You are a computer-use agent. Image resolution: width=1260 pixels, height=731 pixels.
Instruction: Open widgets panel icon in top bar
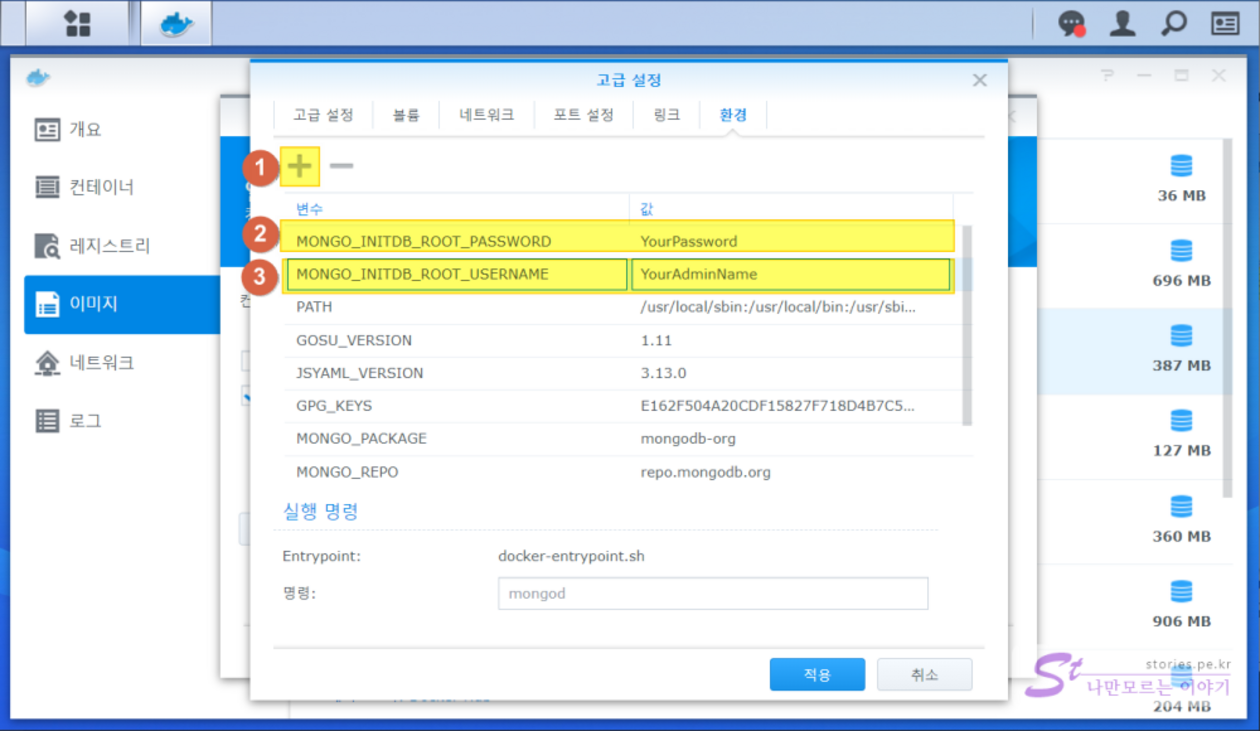(1225, 24)
